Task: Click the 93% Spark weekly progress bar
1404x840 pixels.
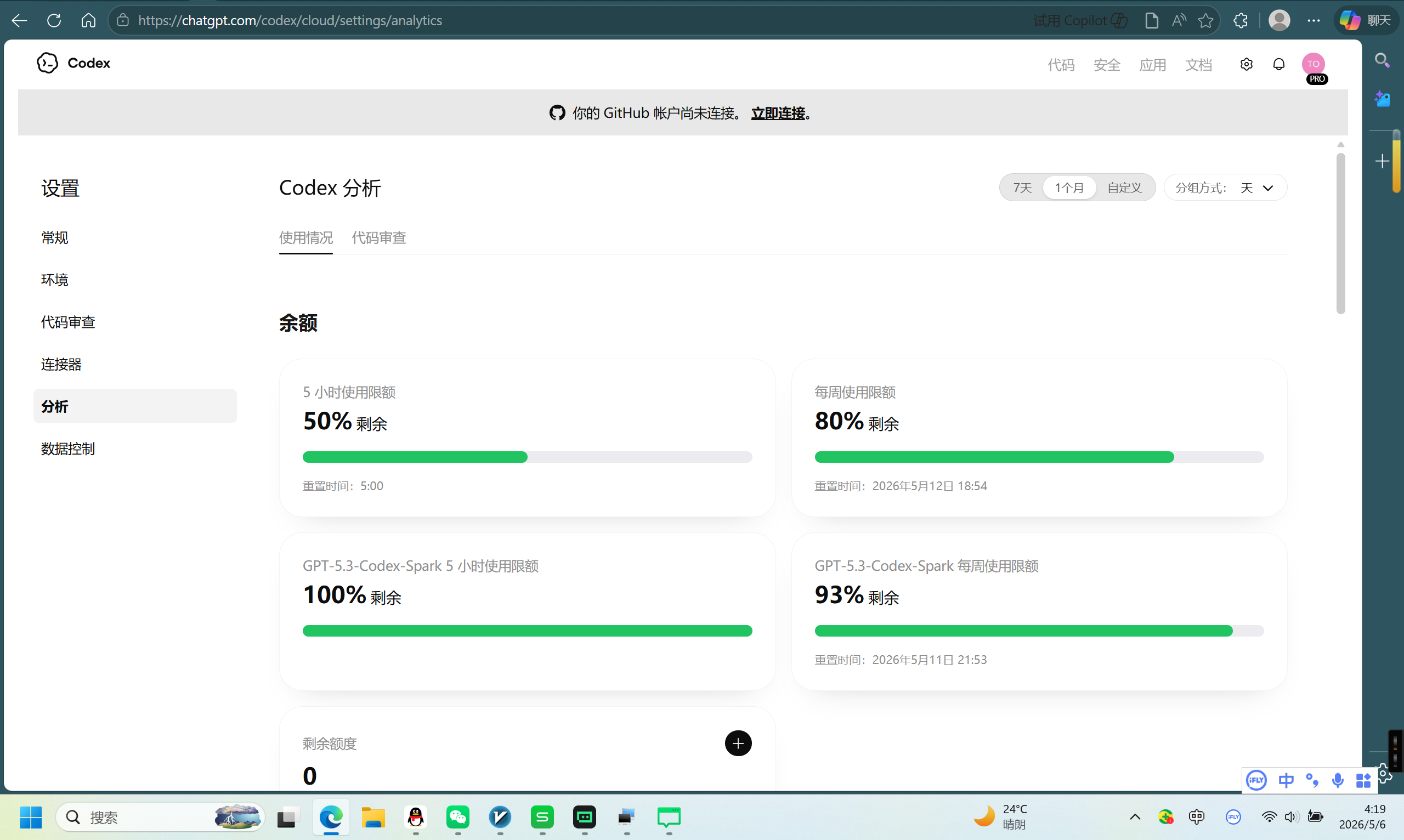Action: click(x=1039, y=631)
